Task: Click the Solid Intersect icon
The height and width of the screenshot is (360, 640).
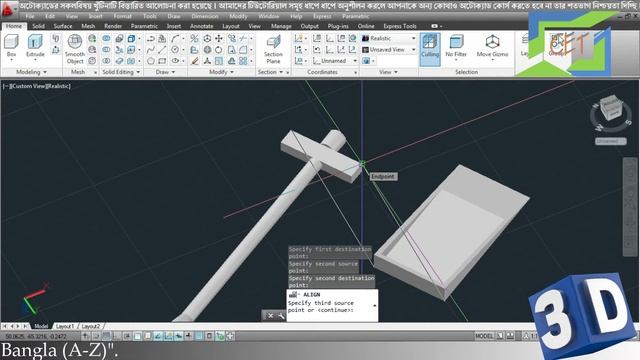Action: [106, 61]
